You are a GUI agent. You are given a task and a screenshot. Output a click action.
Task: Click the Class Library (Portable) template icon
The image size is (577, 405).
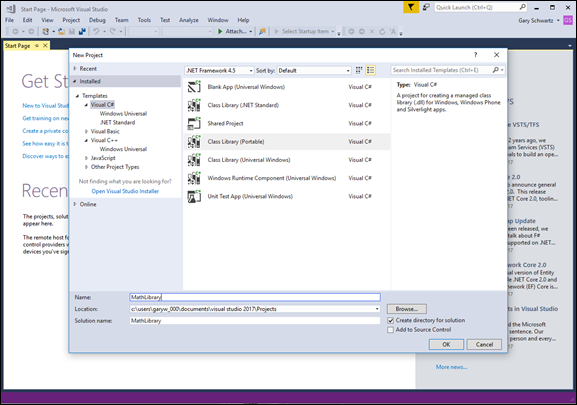pos(194,142)
